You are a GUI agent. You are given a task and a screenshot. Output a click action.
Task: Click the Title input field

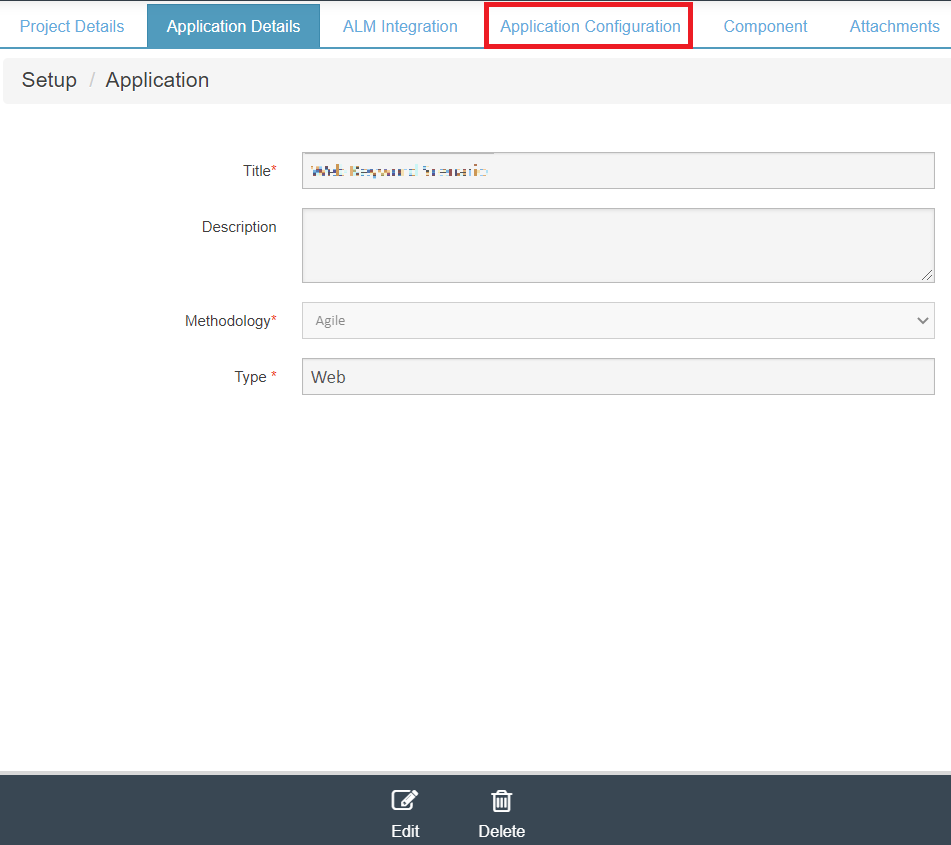tap(618, 170)
